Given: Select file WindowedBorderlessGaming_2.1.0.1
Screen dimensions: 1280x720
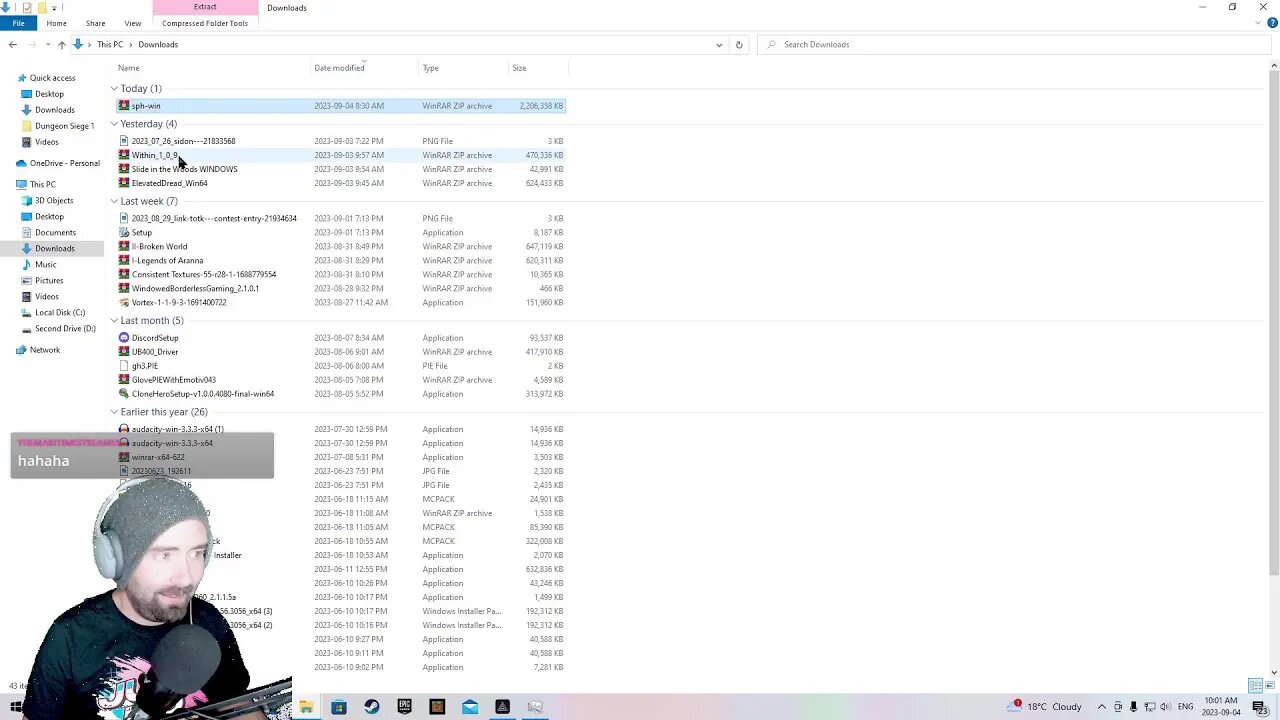Looking at the screenshot, I should 195,288.
